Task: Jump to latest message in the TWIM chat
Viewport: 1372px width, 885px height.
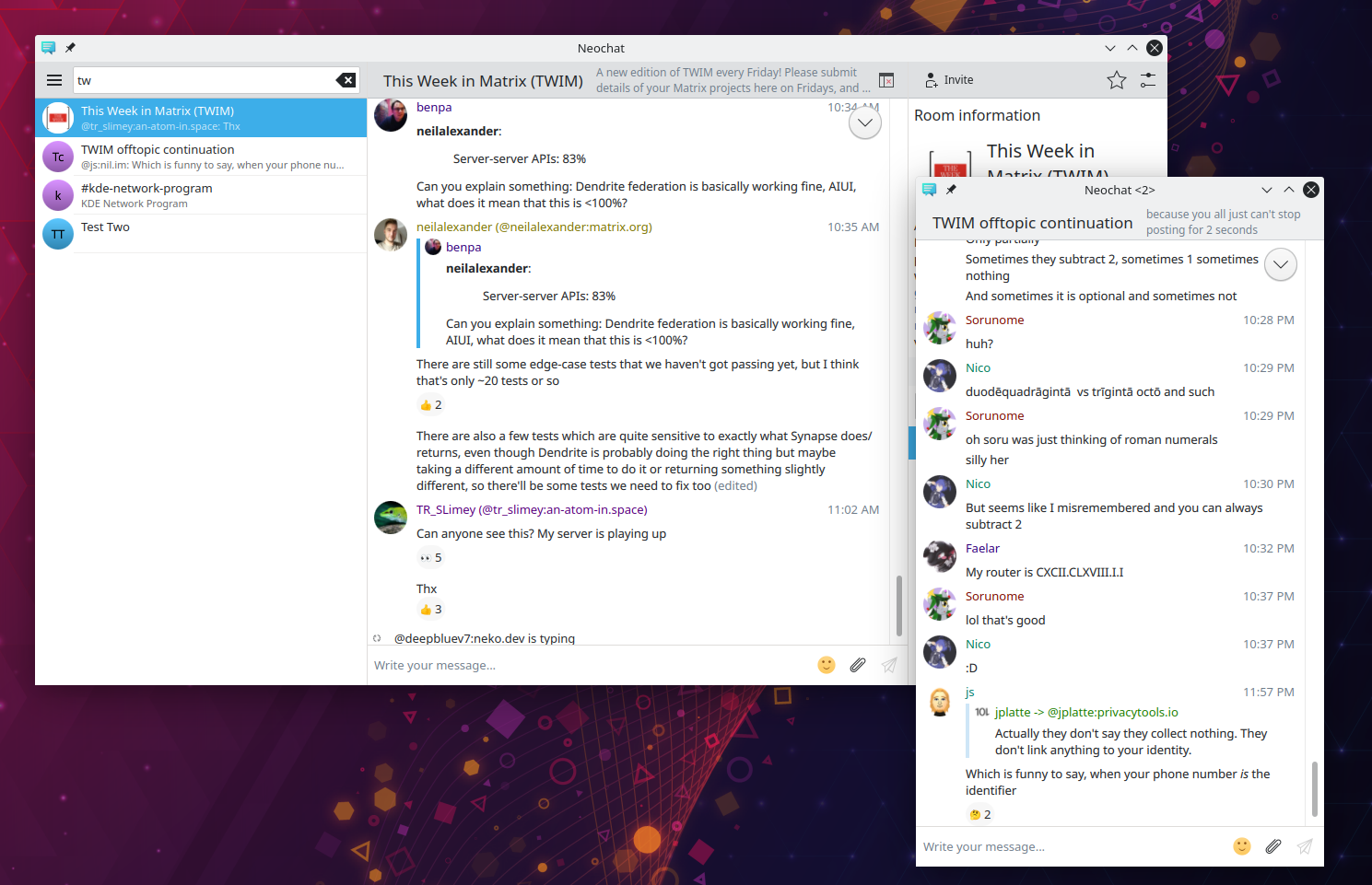Action: (x=865, y=122)
